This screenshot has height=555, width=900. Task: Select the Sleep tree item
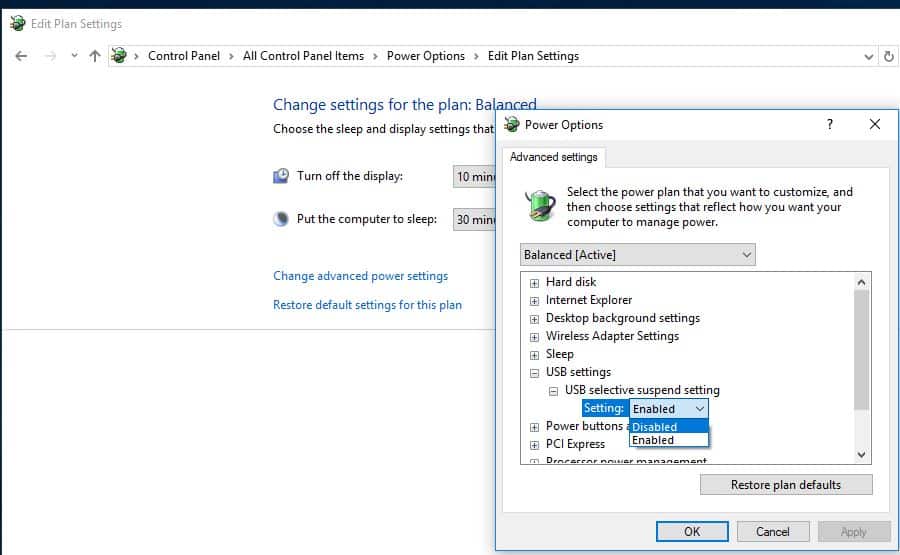[x=560, y=354]
